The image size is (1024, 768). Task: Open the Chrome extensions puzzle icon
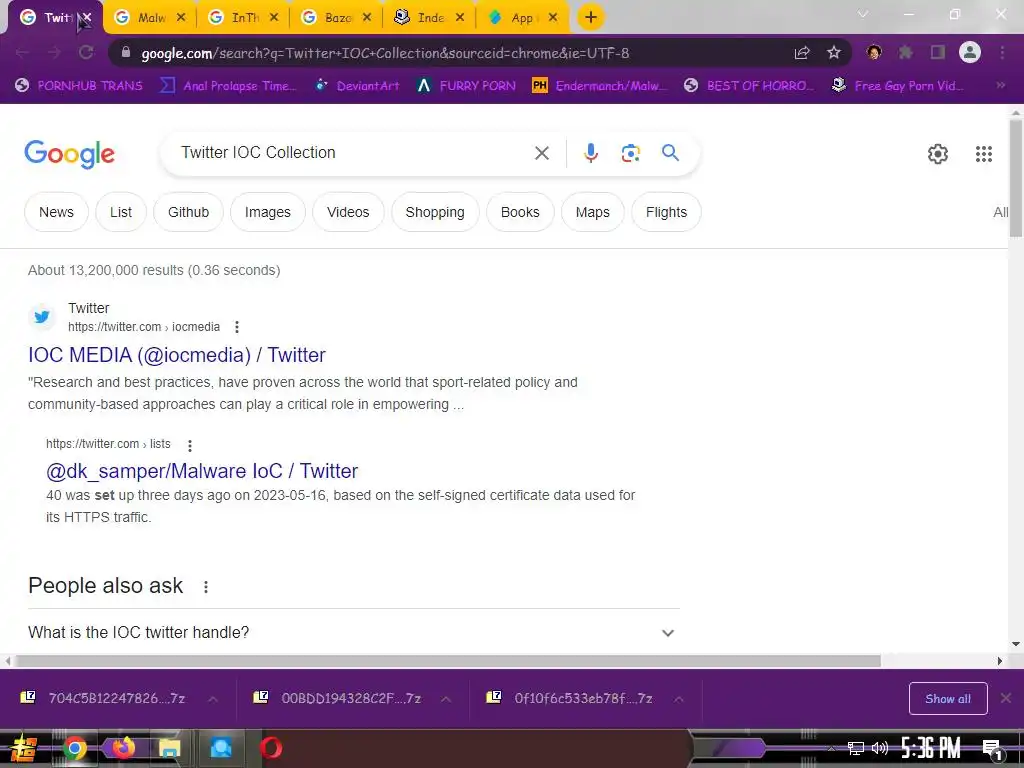pos(906,53)
